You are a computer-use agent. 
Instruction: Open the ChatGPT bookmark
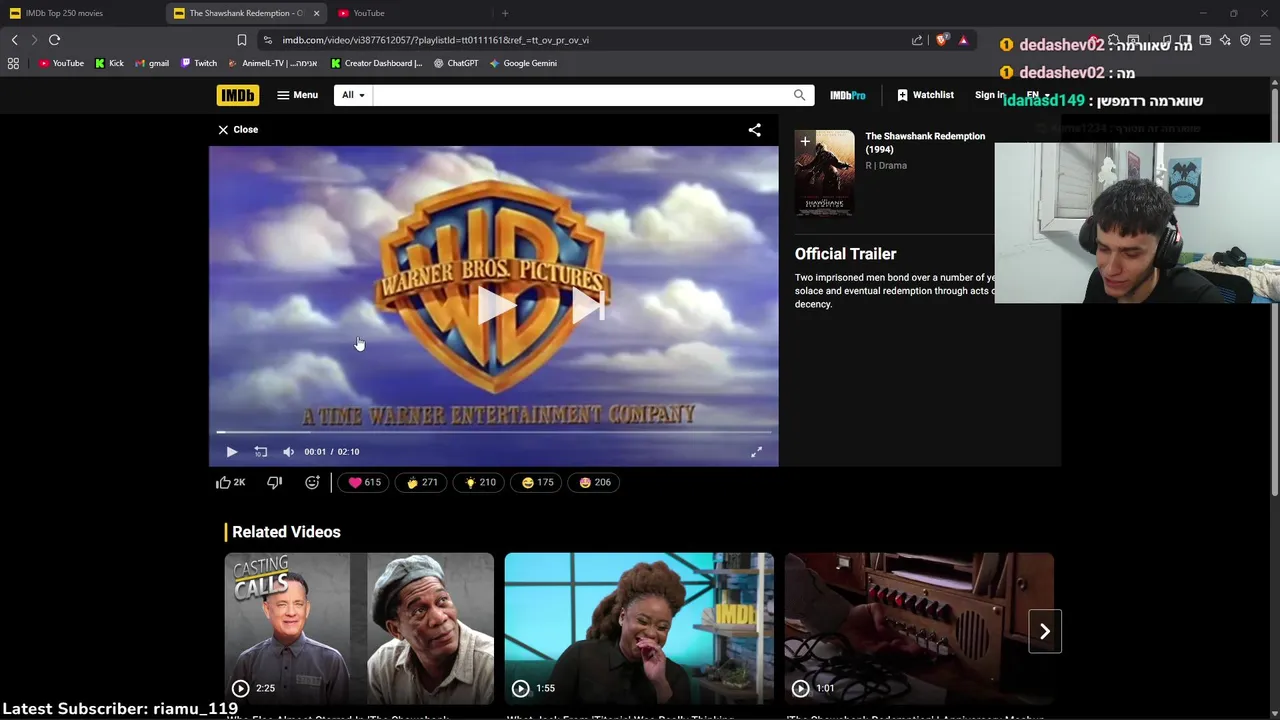[x=456, y=63]
